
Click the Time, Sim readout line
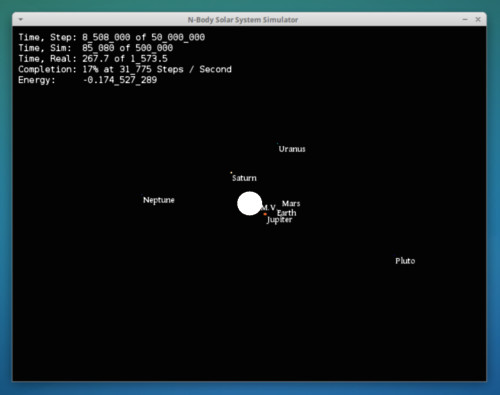tap(96, 48)
